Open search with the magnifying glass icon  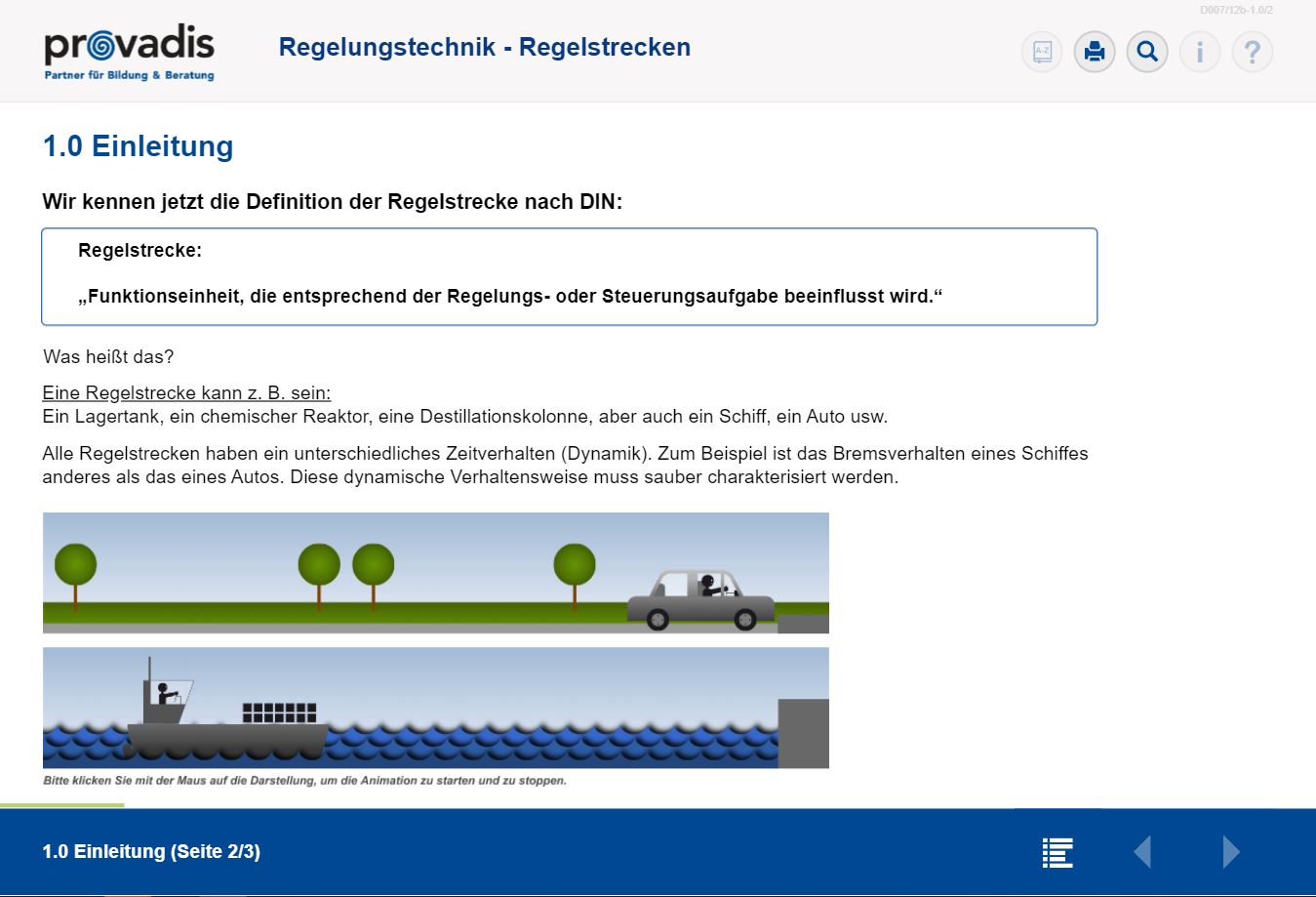(x=1147, y=52)
